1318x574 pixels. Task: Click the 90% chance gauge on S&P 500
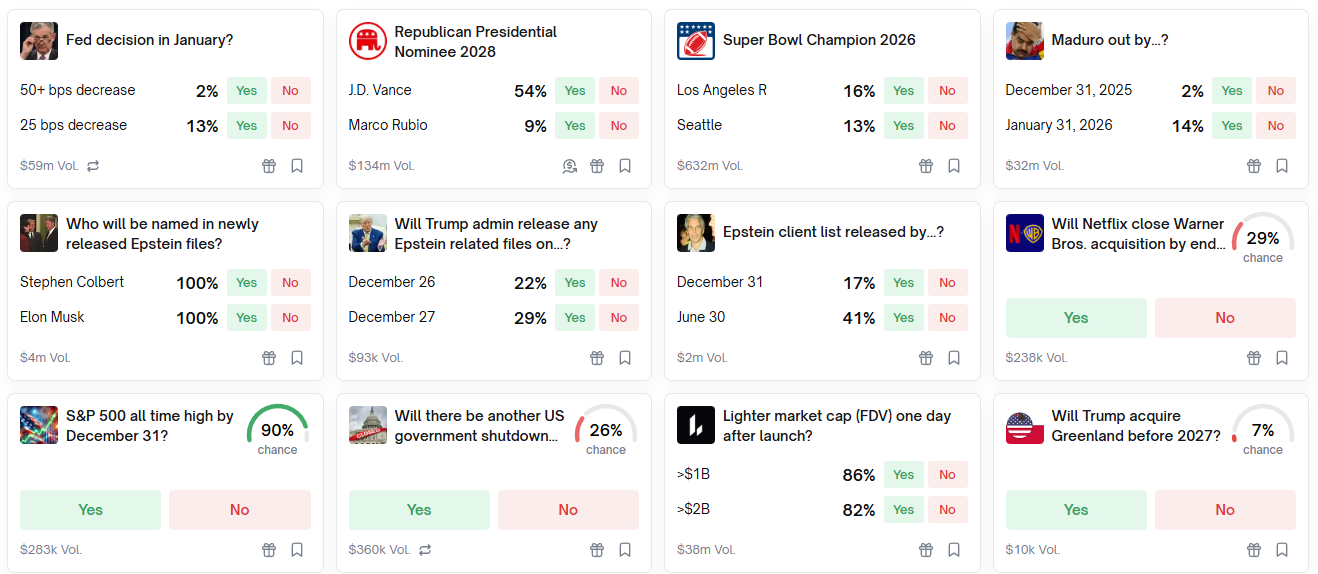(277, 429)
